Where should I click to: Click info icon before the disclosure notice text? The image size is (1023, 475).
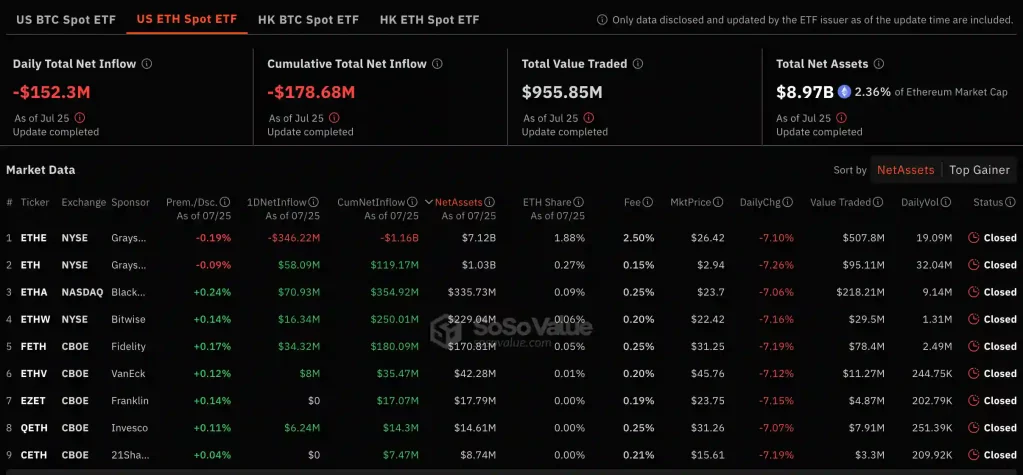602,20
